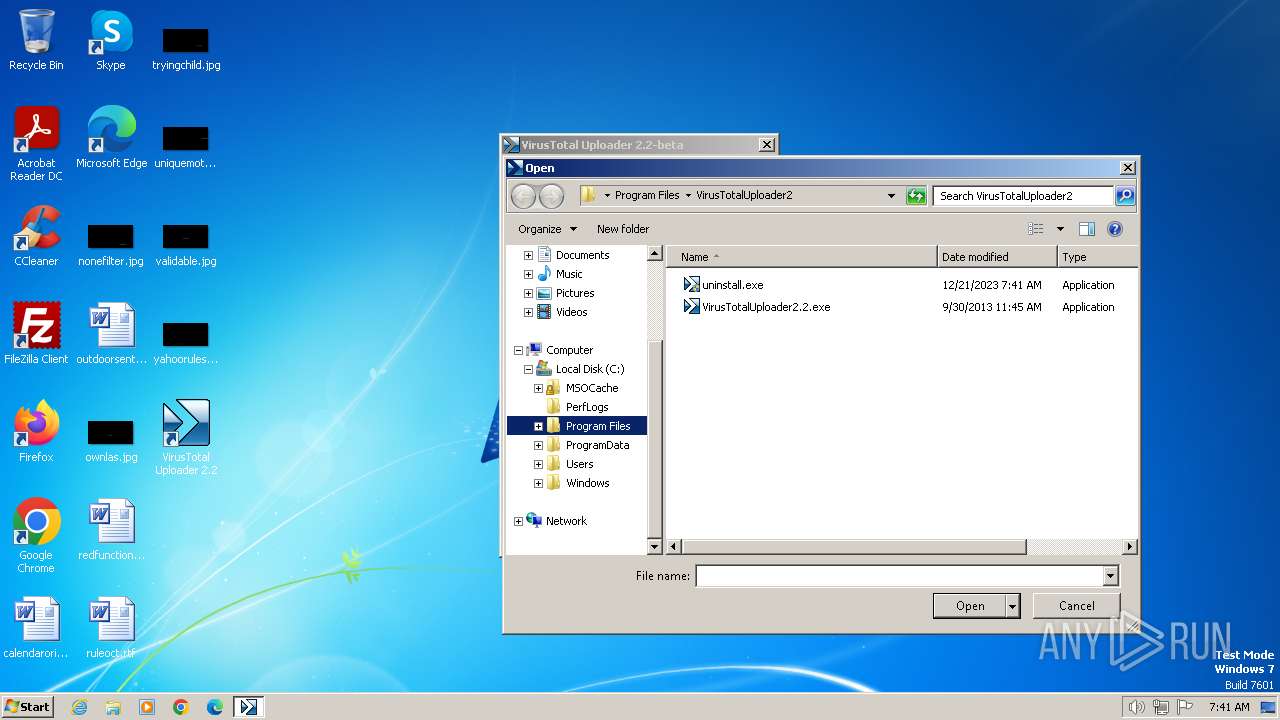
Task: Click the Open button
Action: pos(970,606)
